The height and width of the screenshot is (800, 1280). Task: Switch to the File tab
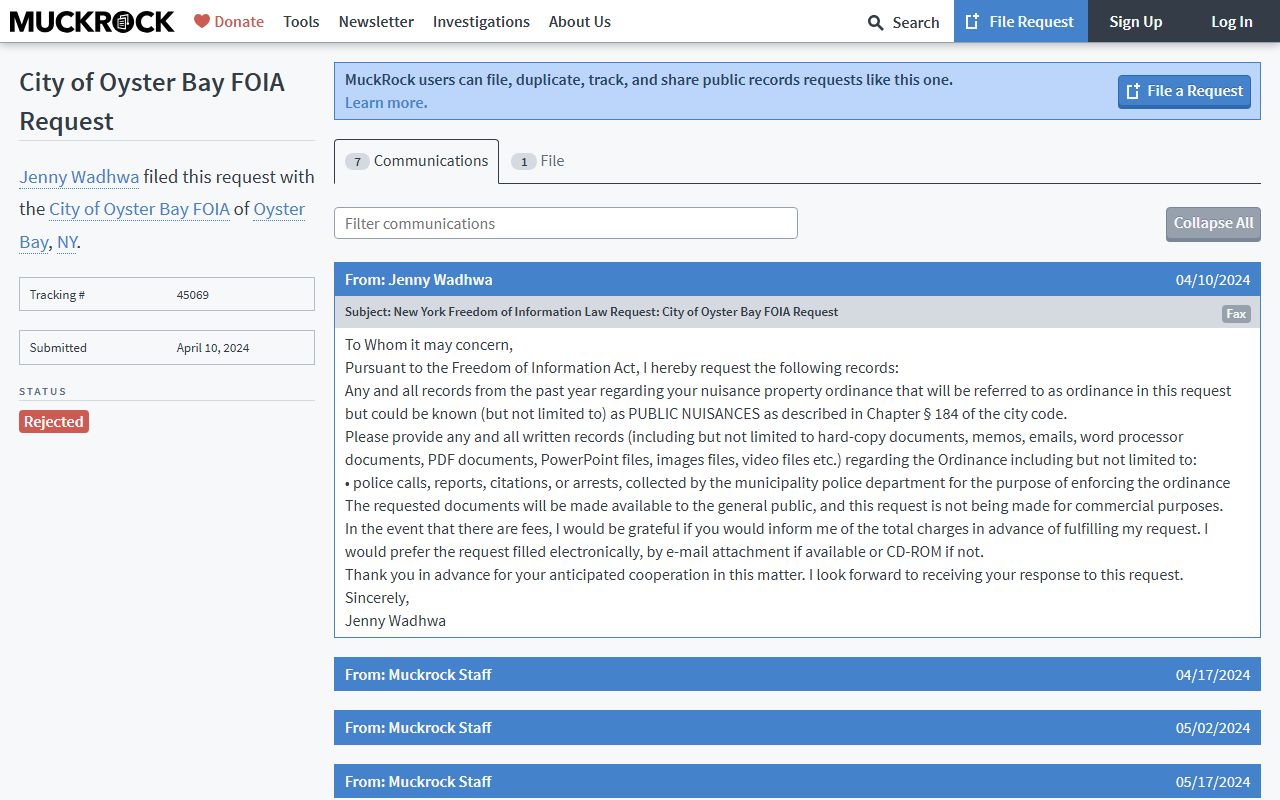coord(538,161)
